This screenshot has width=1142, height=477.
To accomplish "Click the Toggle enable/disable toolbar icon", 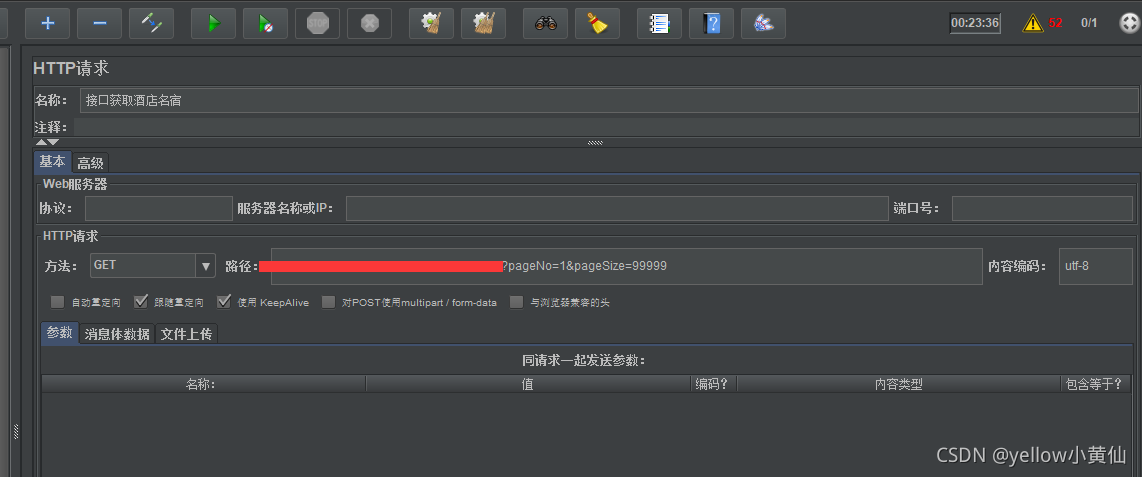I will tap(151, 23).
